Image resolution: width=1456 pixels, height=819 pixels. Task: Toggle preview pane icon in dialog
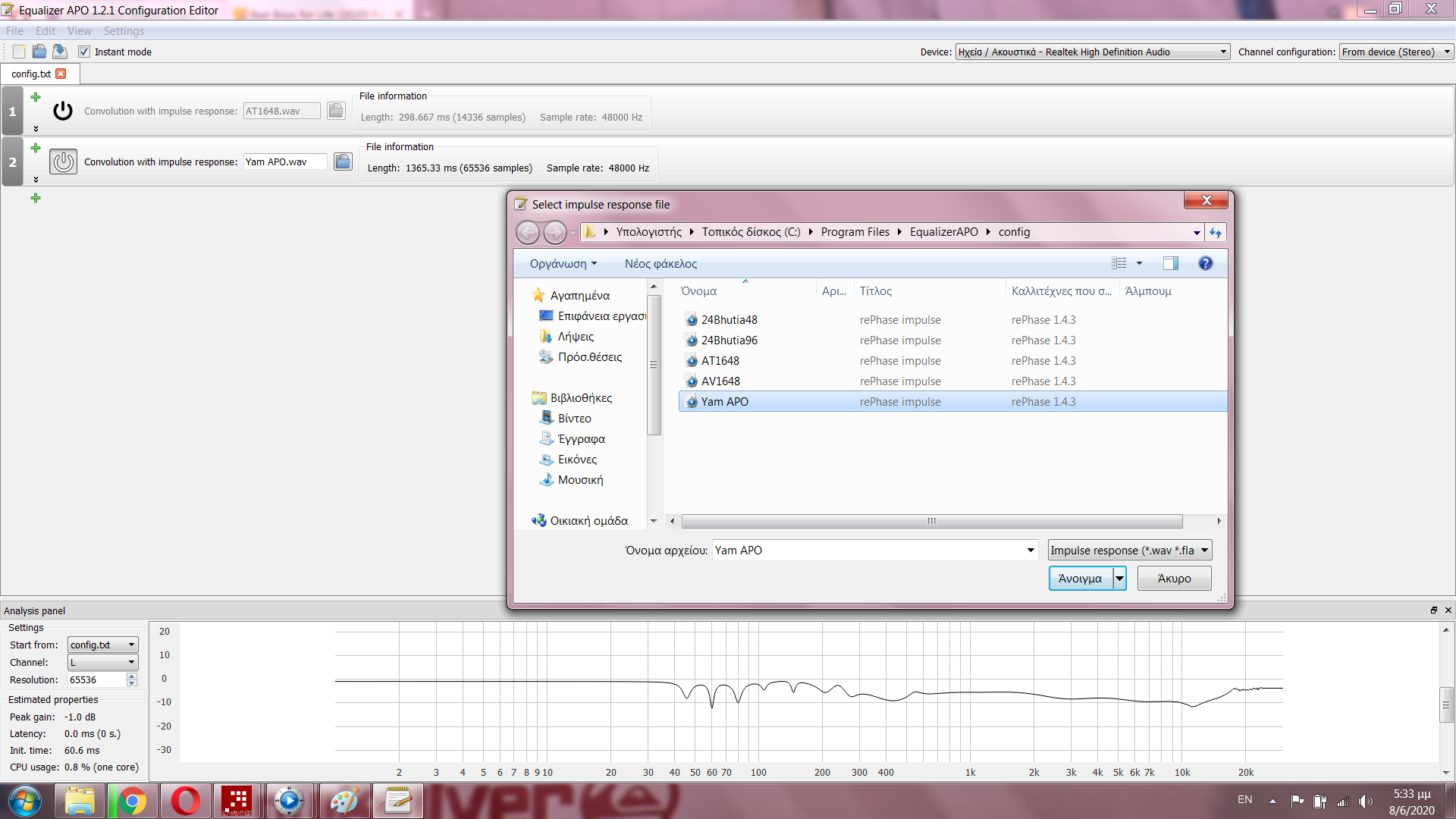tap(1170, 263)
